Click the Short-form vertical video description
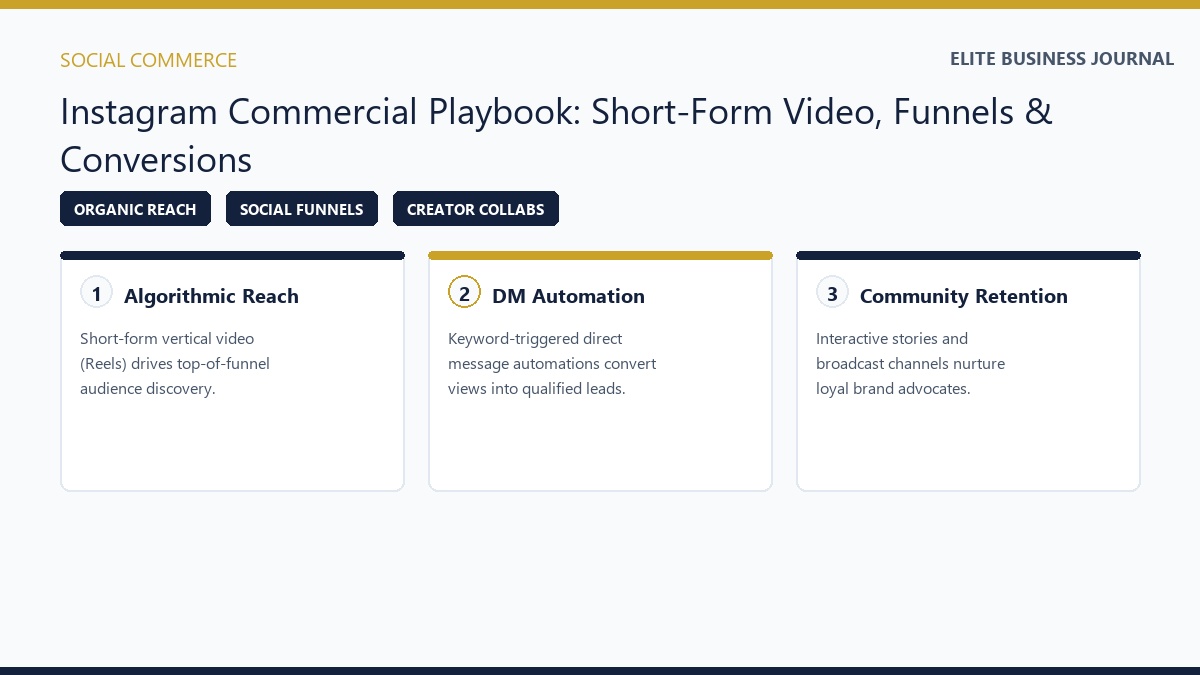Viewport: 1200px width, 675px height. [x=175, y=363]
